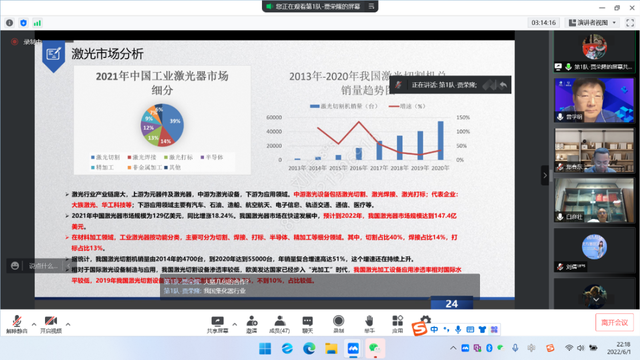Unmute the microphone in the meeting toolbar

tap(16, 324)
